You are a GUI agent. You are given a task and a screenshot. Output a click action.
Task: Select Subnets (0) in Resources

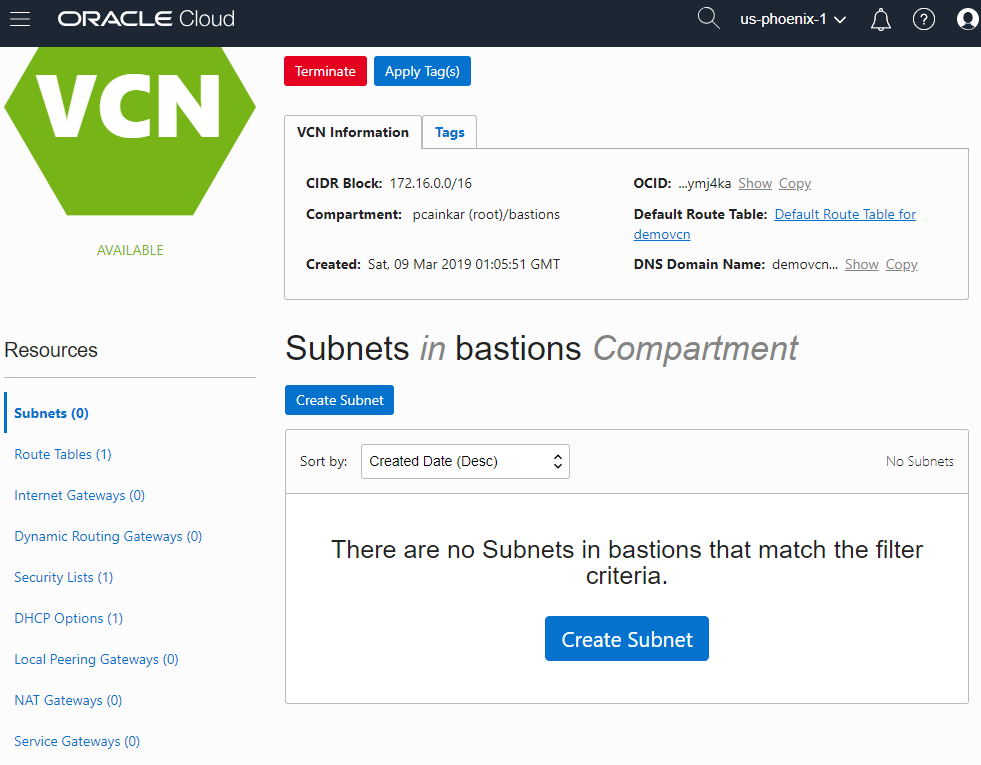51,413
